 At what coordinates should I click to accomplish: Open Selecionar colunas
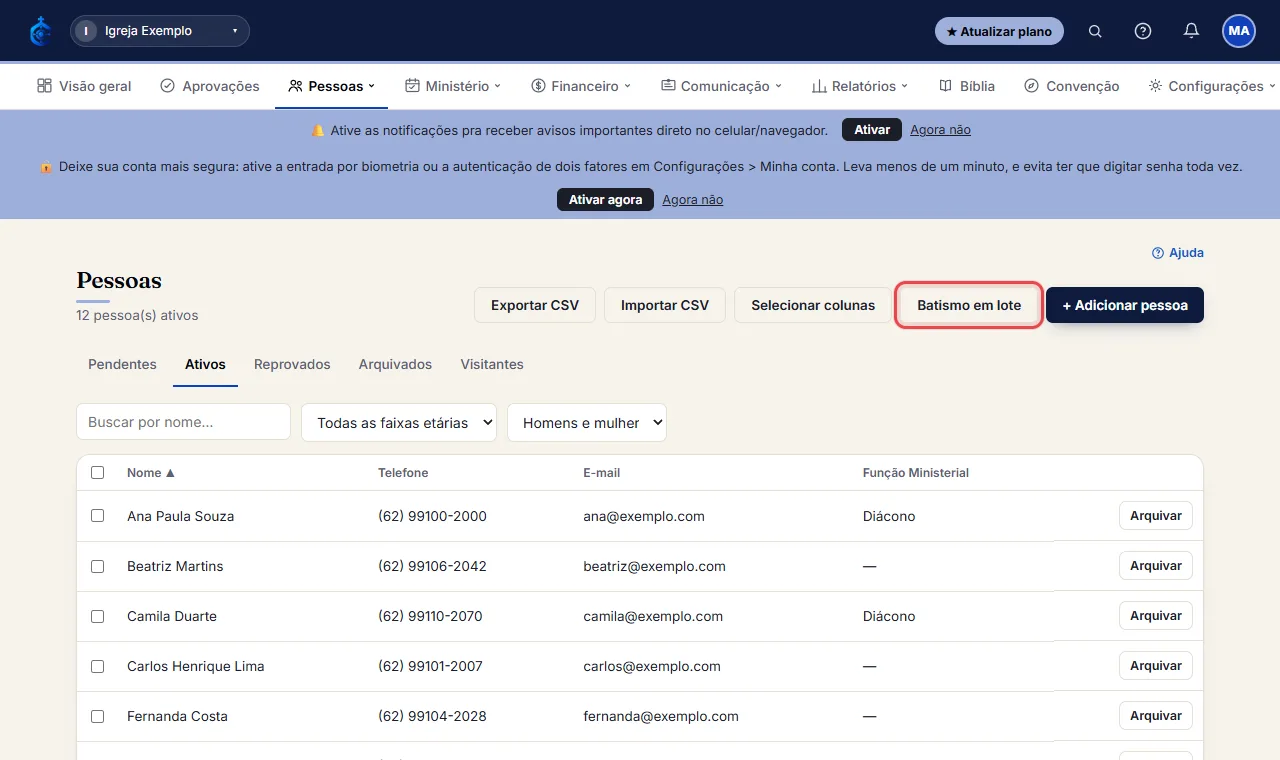pos(813,305)
